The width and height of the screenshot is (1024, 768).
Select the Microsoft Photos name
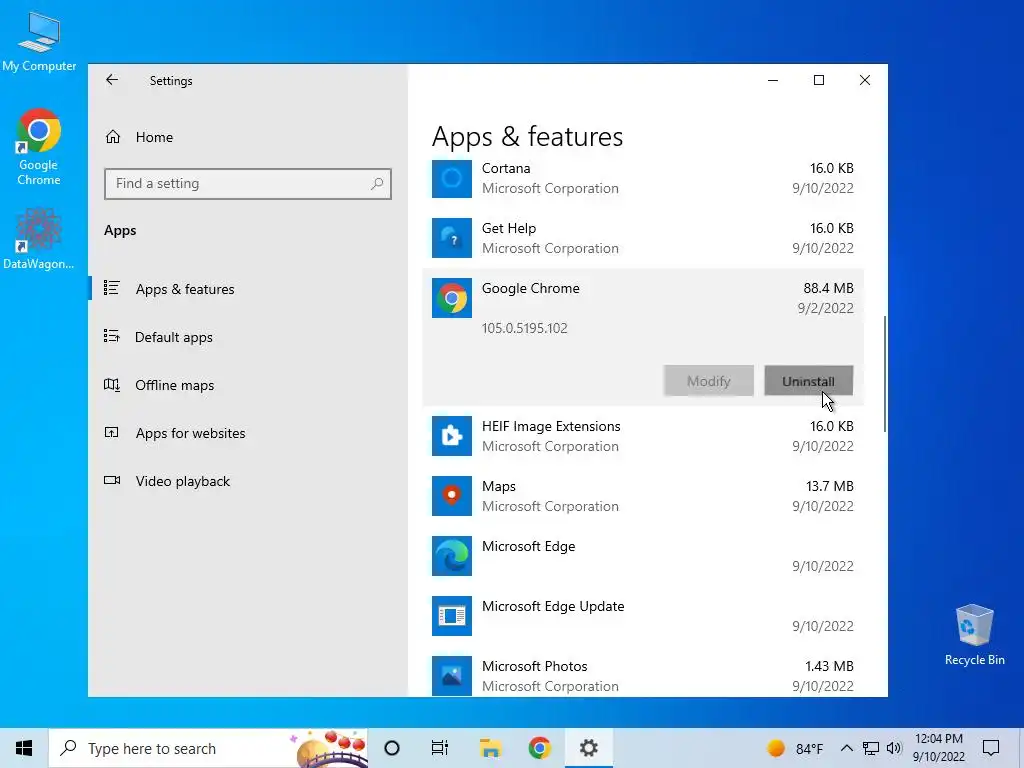[535, 667]
